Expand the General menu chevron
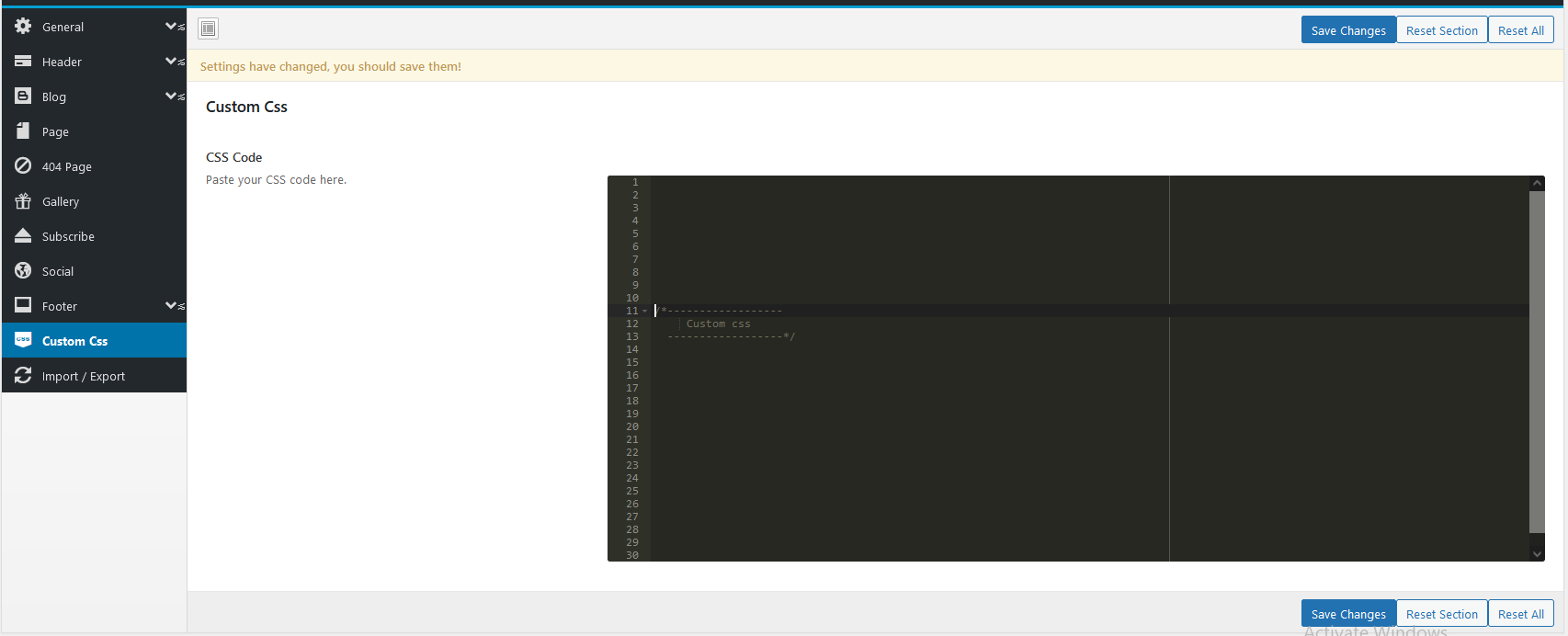Screen dimensions: 1568x636 [x=171, y=27]
